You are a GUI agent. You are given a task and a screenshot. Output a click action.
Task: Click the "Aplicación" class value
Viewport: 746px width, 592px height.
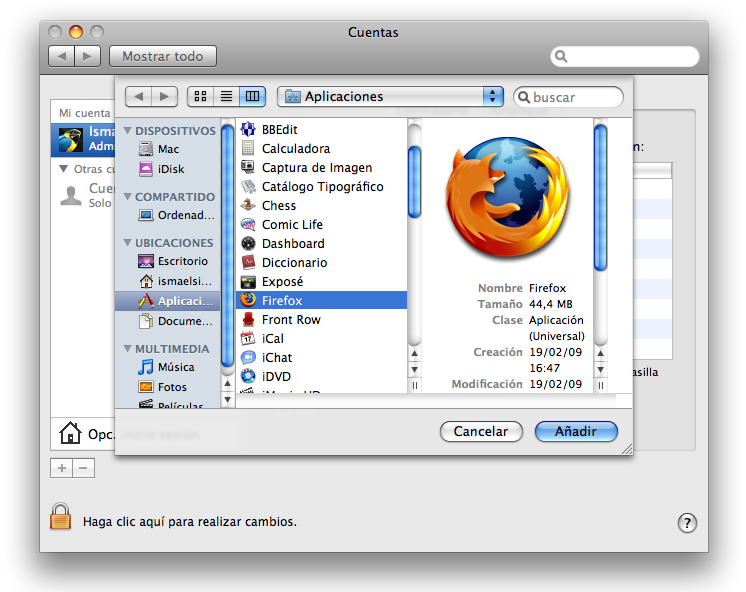click(556, 320)
